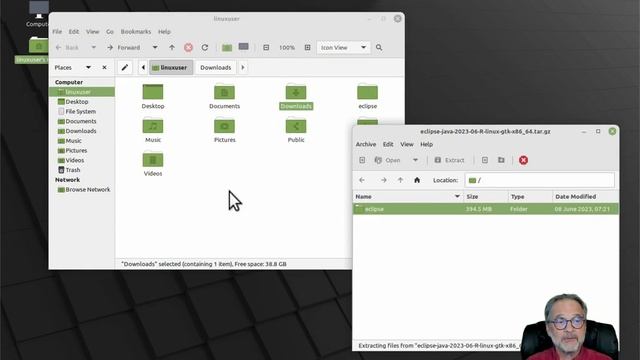Stop the extraction with red stop icon
The image size is (640, 360).
pyautogui.click(x=523, y=160)
